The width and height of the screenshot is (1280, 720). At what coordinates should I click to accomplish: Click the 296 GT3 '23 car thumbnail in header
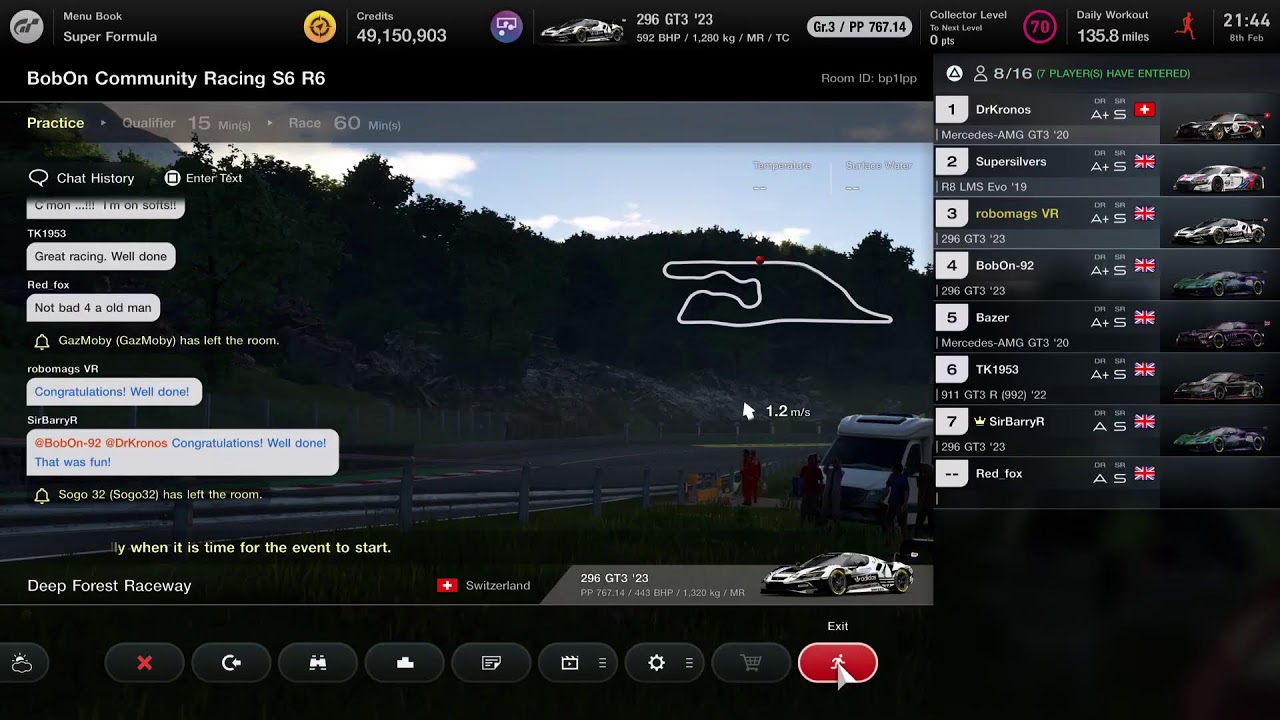click(582, 30)
